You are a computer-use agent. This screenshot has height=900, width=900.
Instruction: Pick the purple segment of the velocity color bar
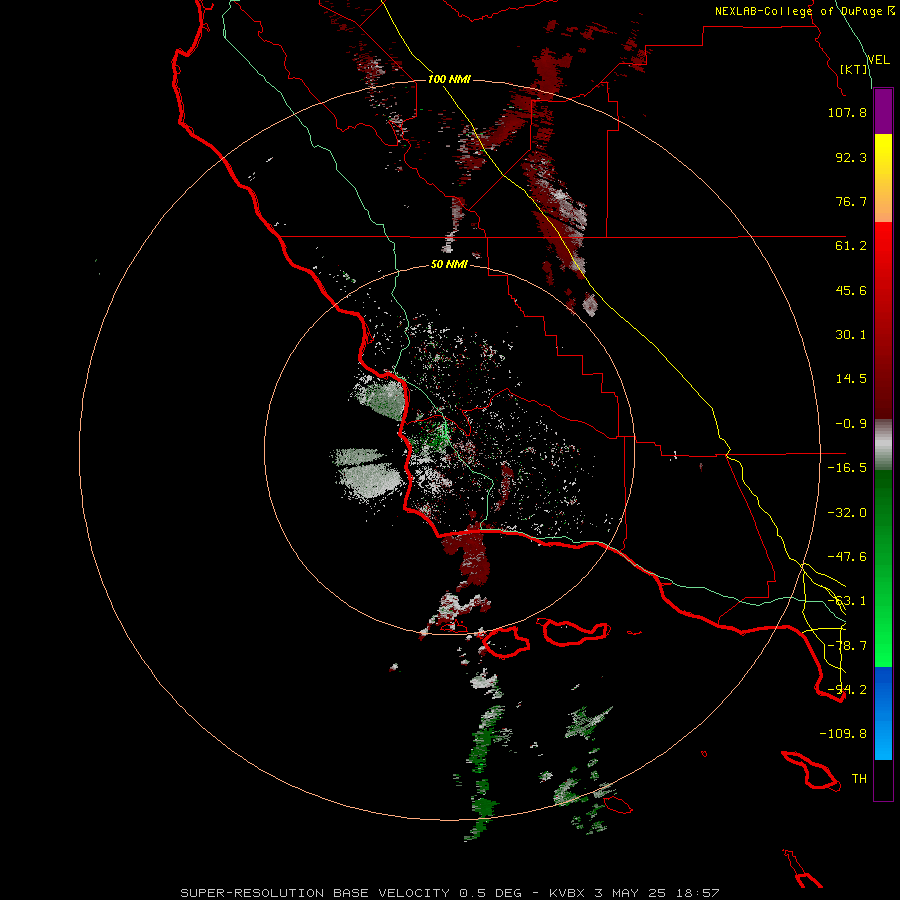coord(883,111)
